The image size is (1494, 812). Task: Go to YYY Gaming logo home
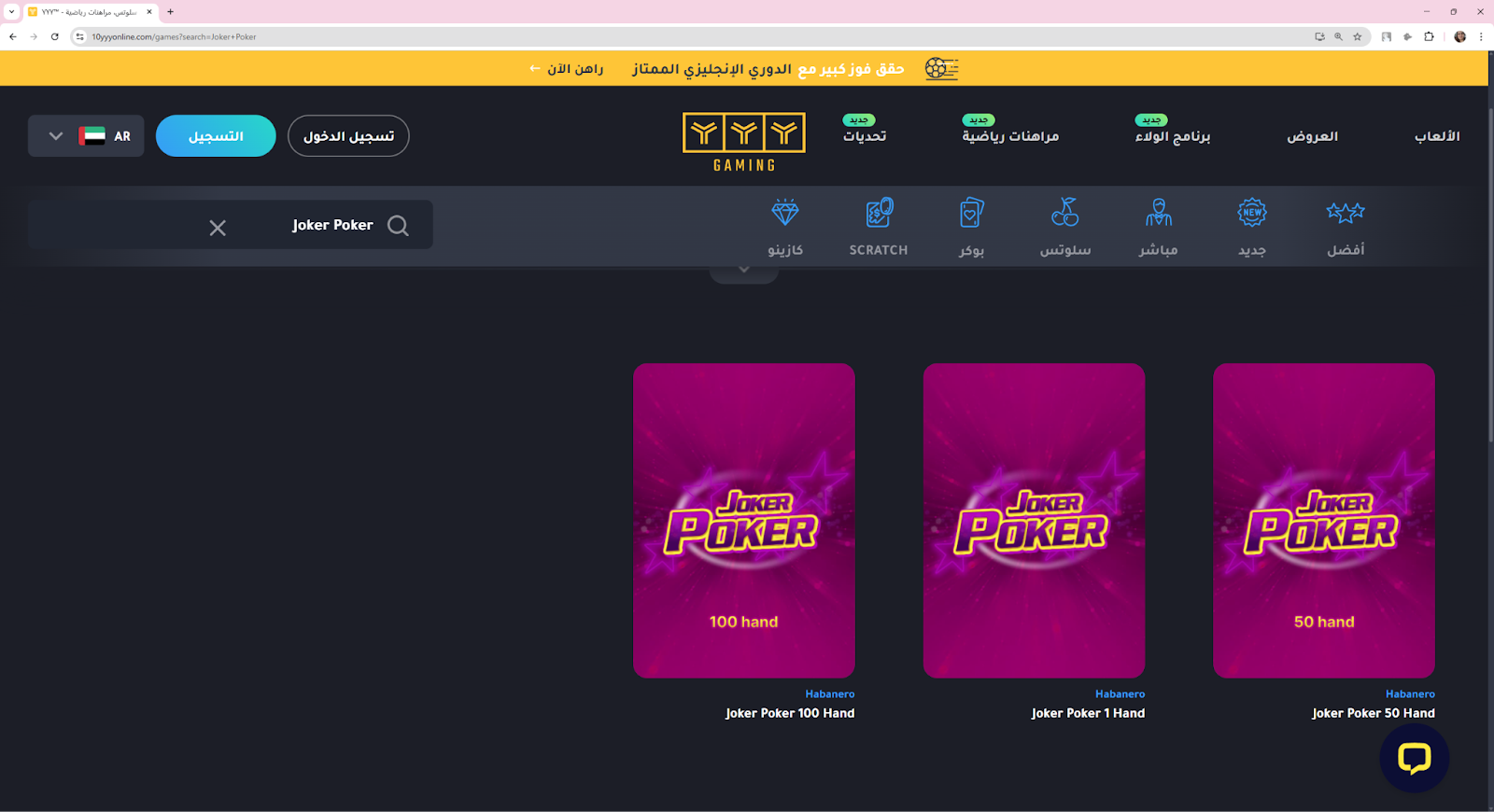pos(744,142)
